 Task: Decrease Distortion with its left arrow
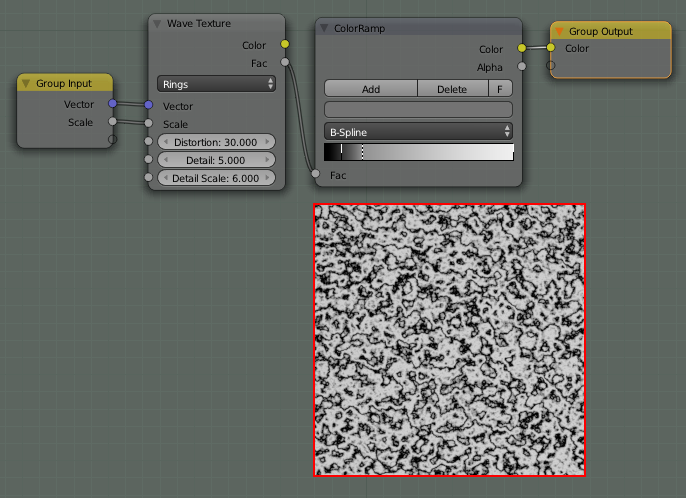coord(166,142)
